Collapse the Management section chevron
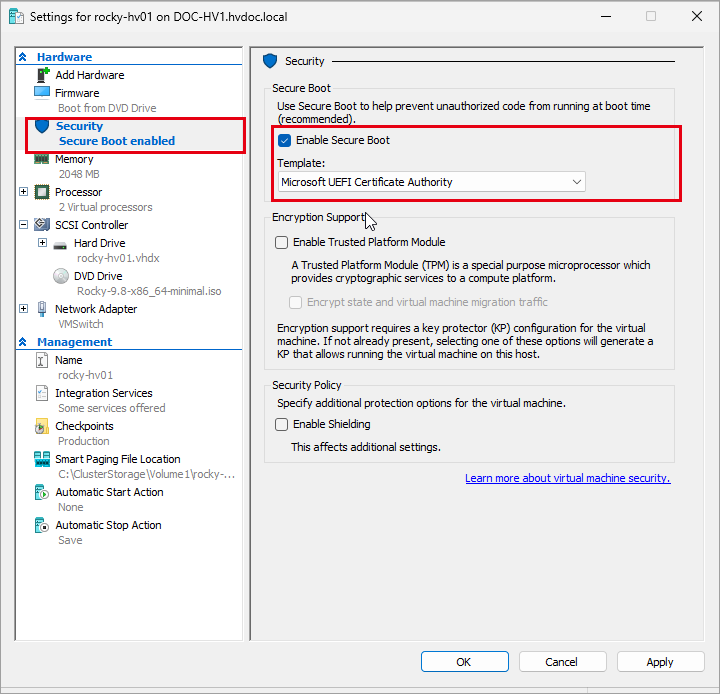The width and height of the screenshot is (720, 694). tap(22, 342)
